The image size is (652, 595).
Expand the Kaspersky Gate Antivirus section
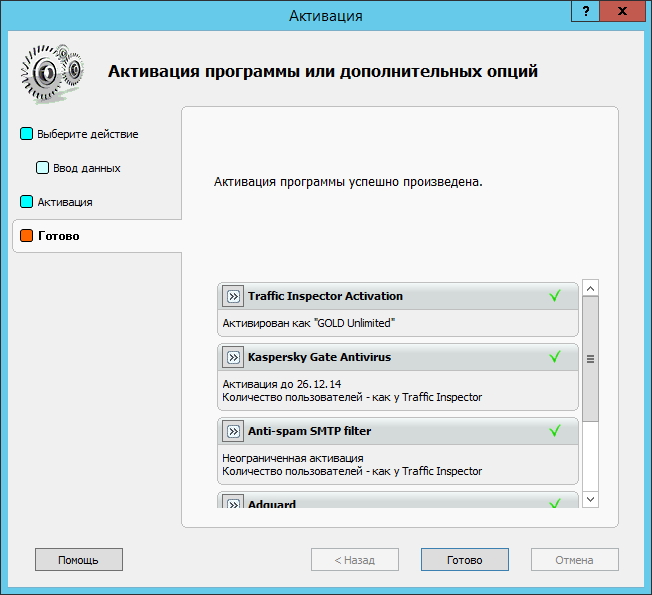[x=233, y=357]
